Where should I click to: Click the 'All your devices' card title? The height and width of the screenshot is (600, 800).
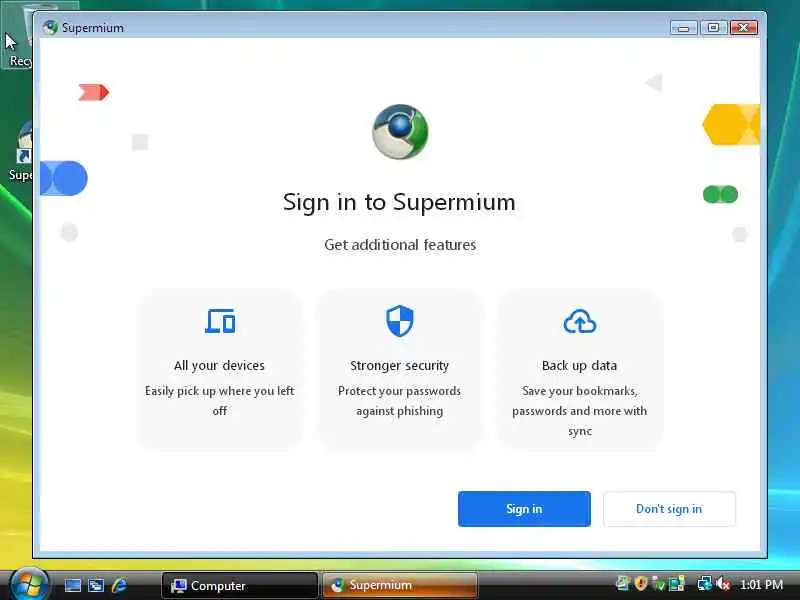(x=219, y=366)
